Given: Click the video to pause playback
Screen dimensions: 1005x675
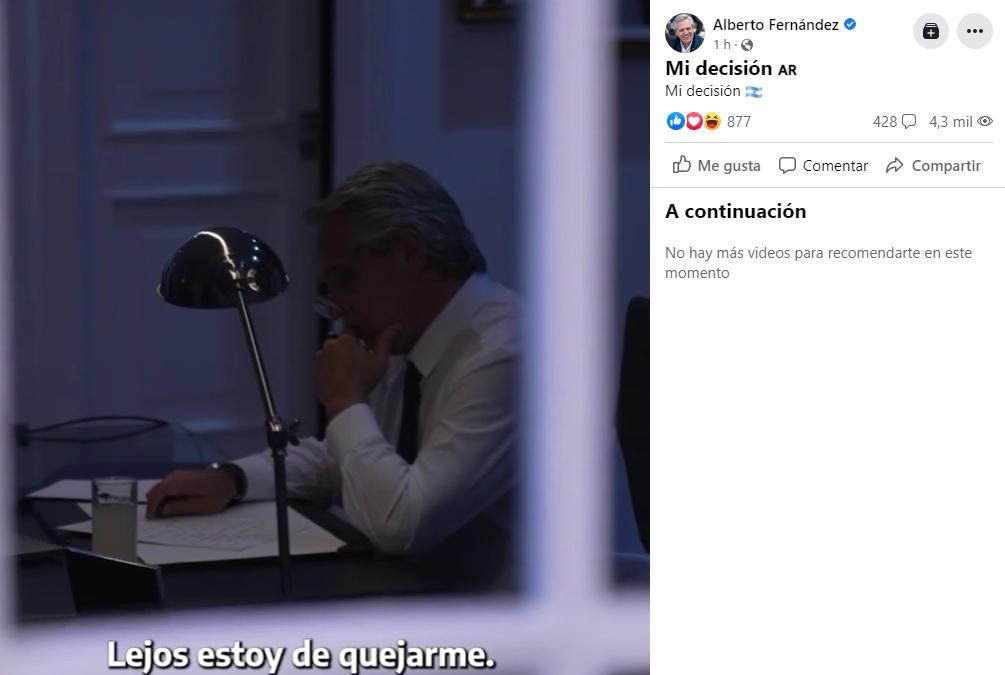Looking at the screenshot, I should tap(325, 337).
